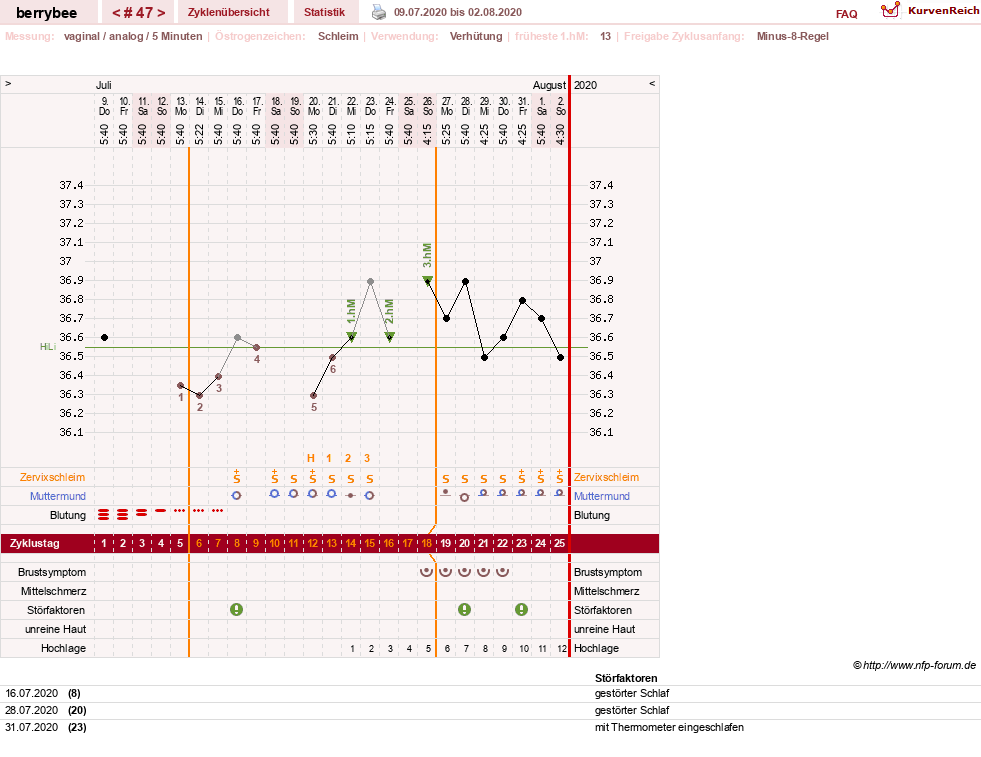Click the temperature point numbered 5

click(x=313, y=395)
